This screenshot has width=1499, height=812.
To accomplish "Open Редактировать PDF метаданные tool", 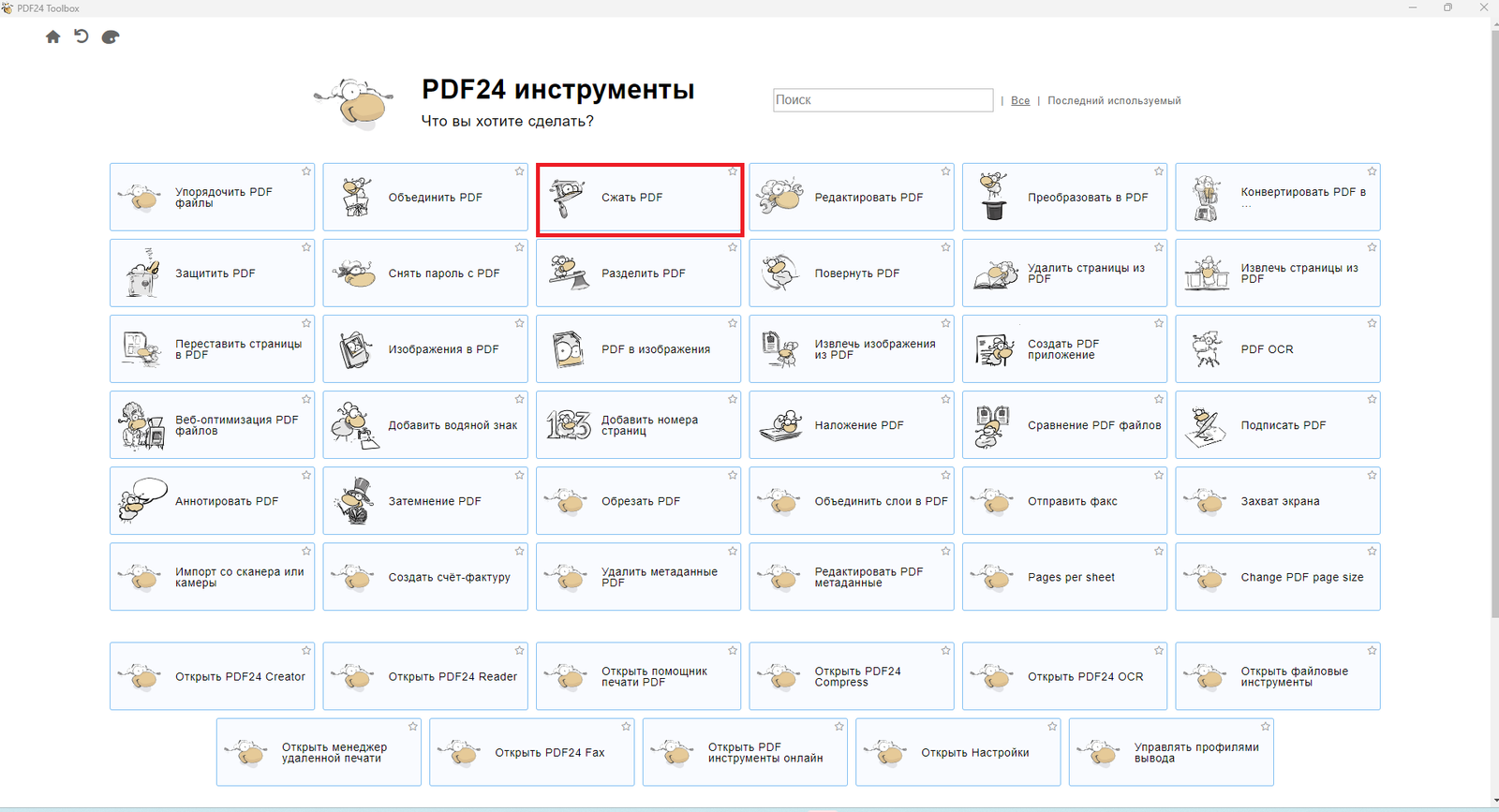I will (852, 577).
